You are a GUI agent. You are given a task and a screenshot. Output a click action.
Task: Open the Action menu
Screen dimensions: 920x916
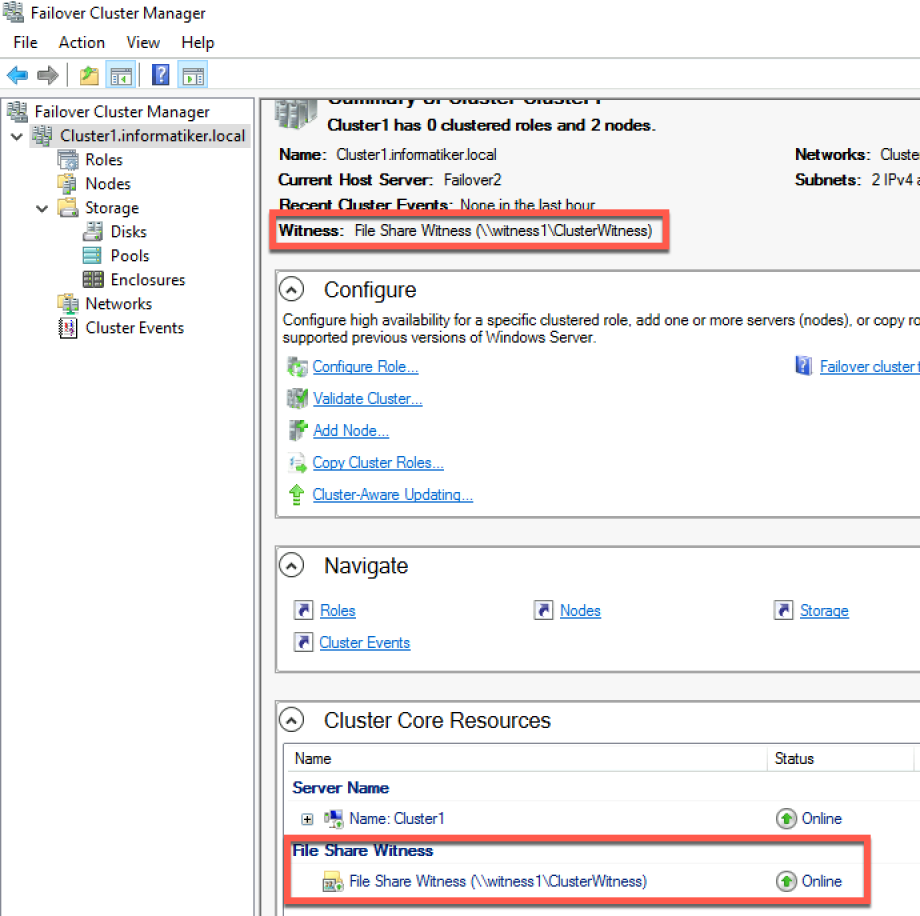pyautogui.click(x=81, y=42)
